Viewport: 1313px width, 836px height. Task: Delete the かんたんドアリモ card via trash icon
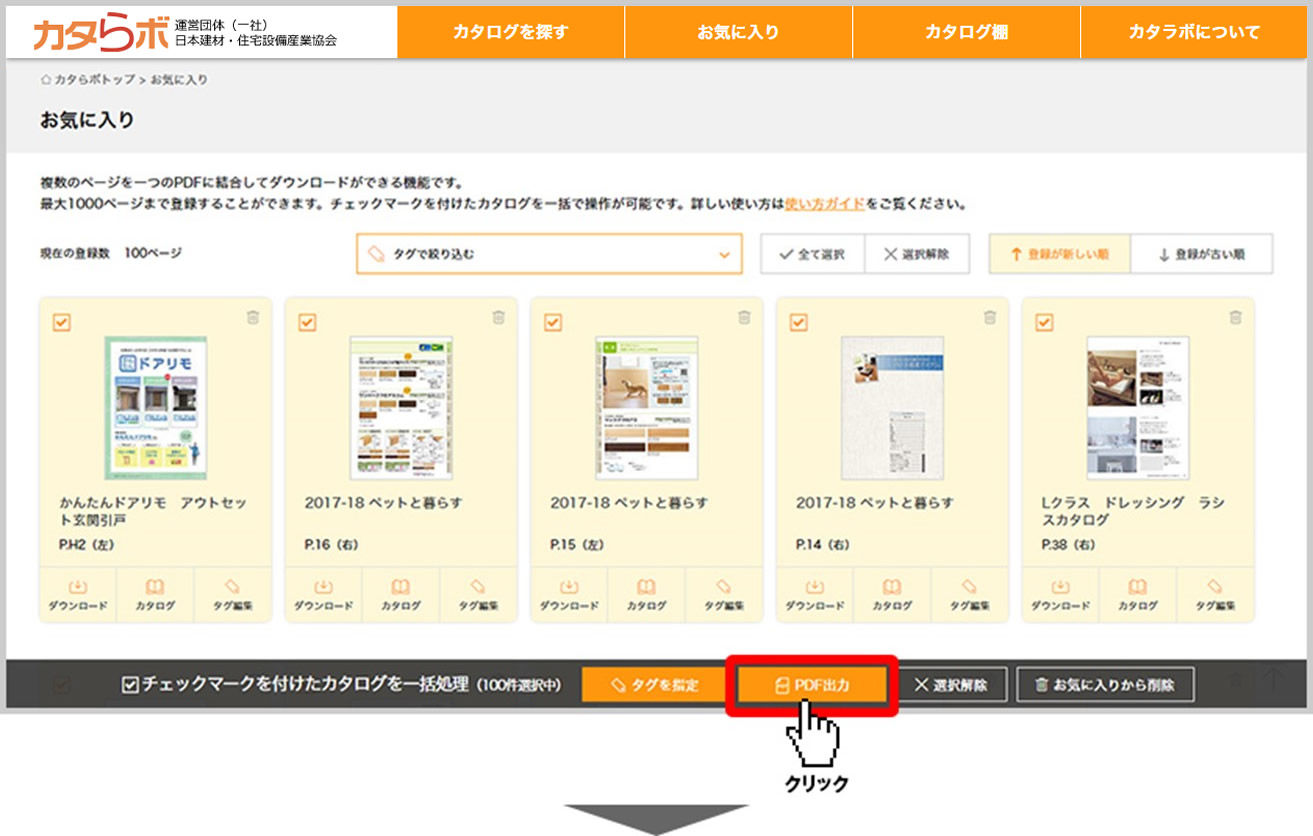click(x=253, y=318)
